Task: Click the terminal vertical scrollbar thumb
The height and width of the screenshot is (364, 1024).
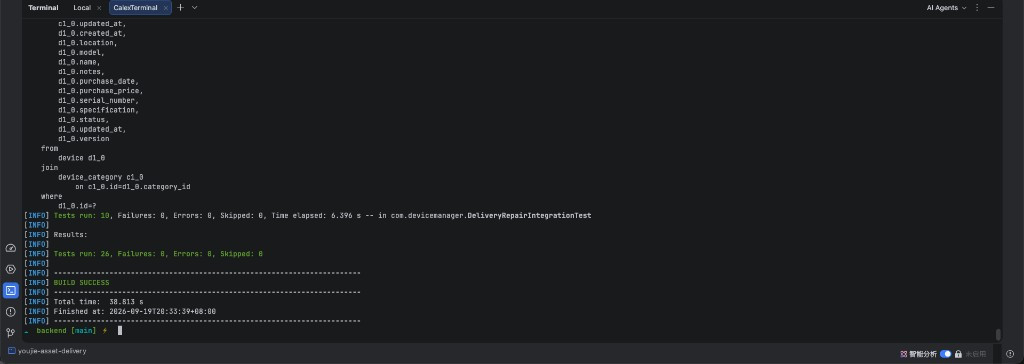Action: click(998, 334)
